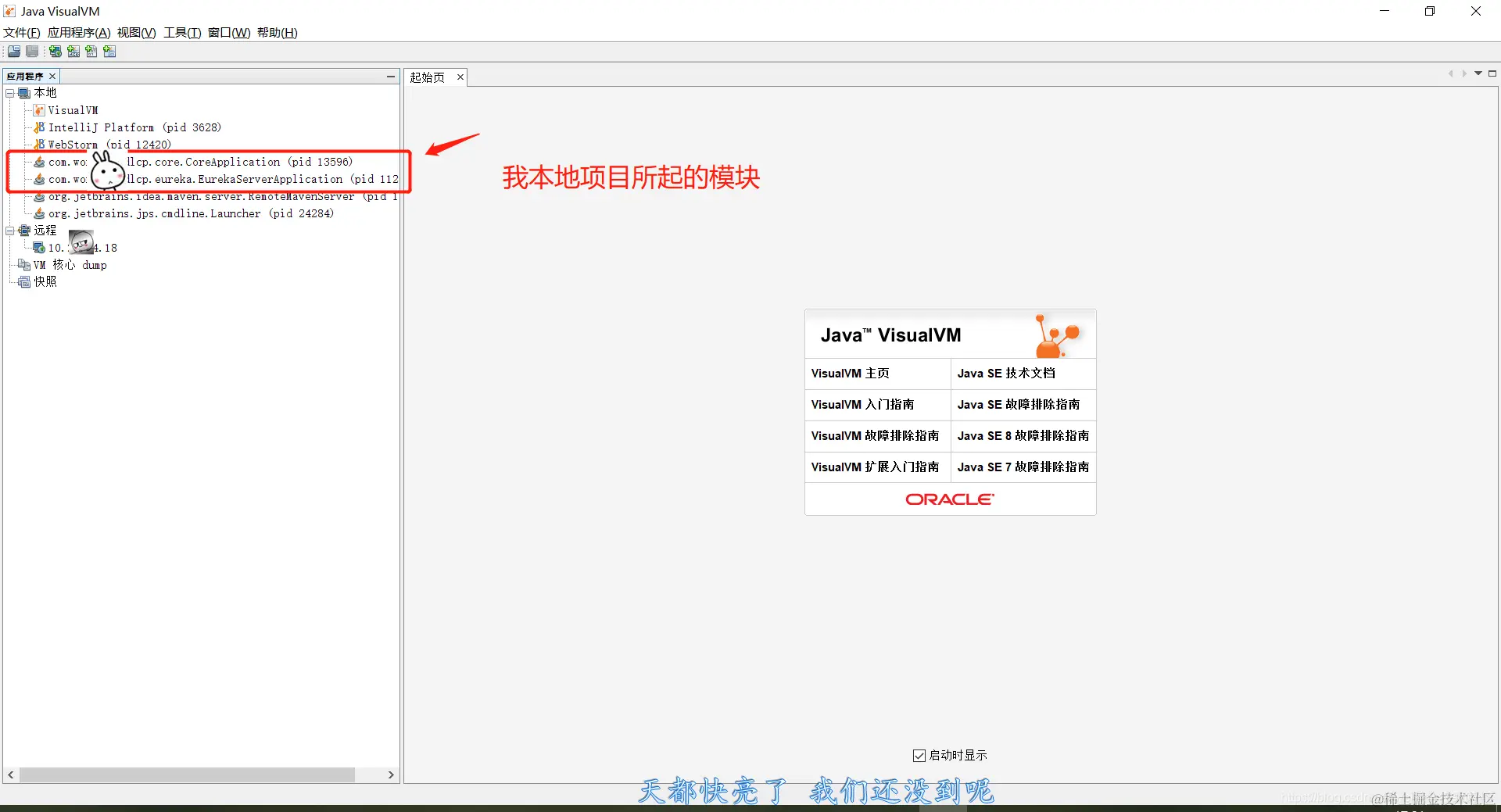This screenshot has width=1501, height=812.
Task: Select the 本地 tree node label
Action: point(45,93)
